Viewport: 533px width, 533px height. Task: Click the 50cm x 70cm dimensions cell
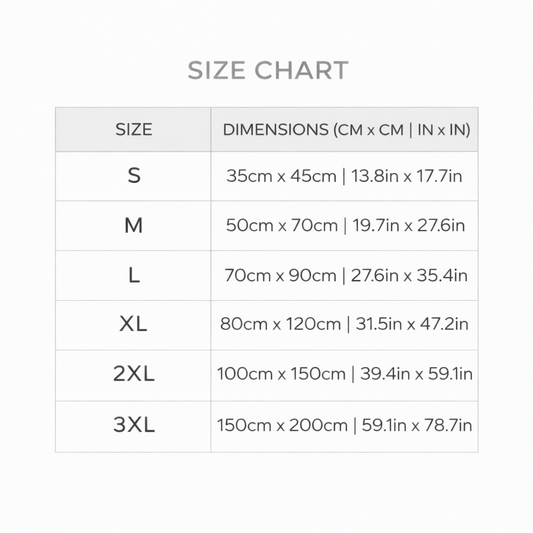345,226
